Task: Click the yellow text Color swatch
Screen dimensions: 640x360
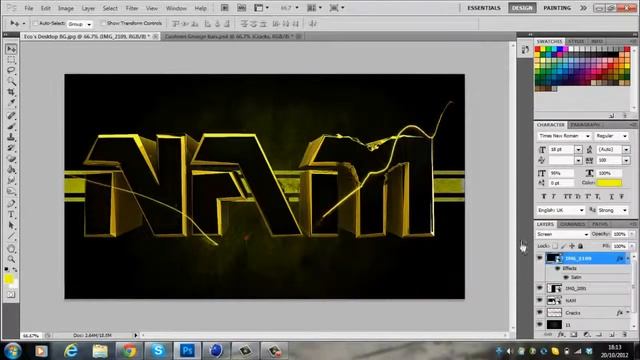Action: tap(609, 183)
